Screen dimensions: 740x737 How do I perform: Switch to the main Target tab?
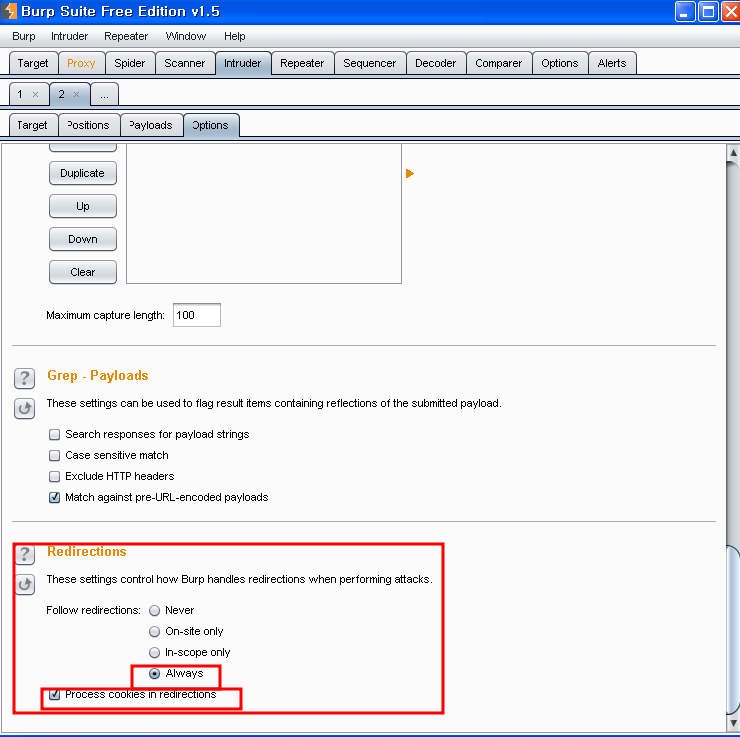click(x=33, y=63)
